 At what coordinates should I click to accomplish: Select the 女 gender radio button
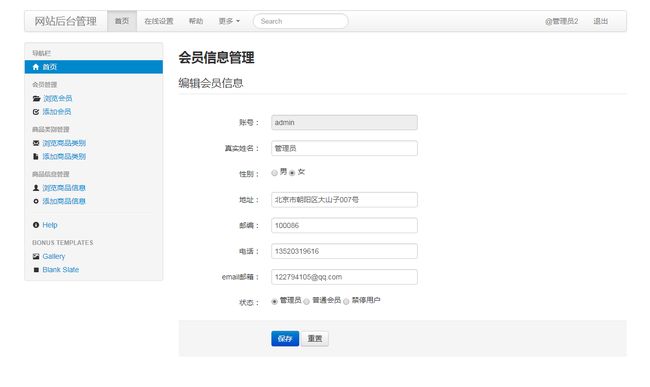tap(292, 173)
